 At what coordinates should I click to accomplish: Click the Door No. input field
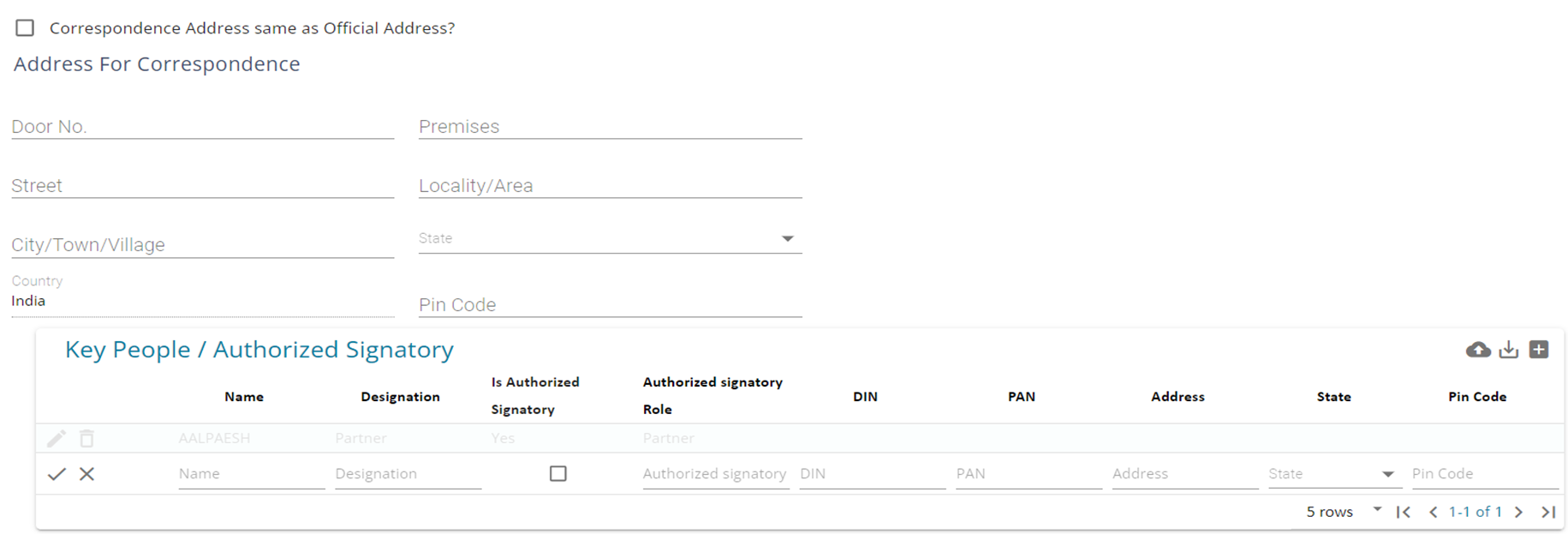202,127
